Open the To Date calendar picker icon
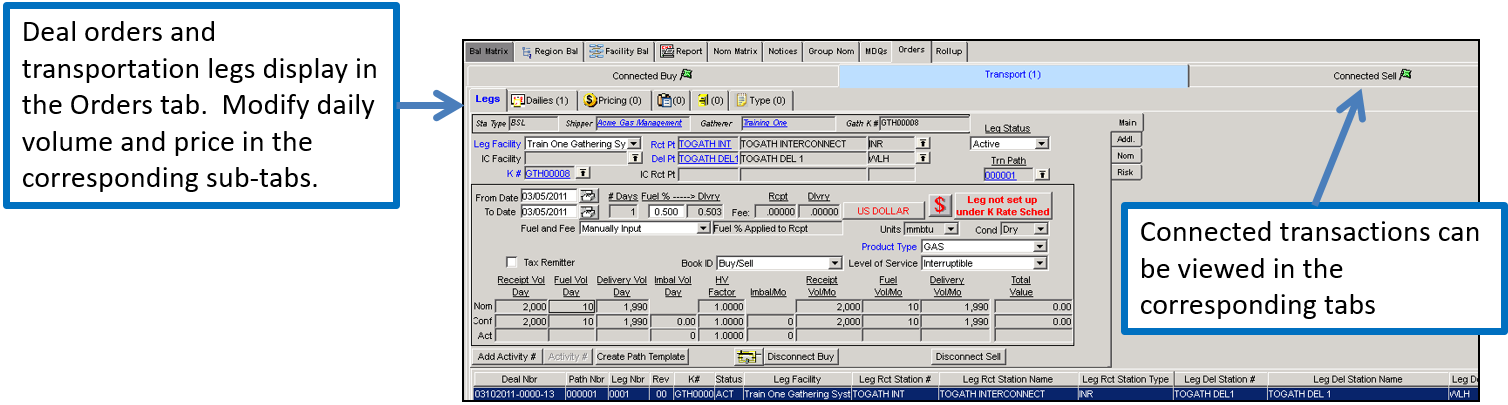 click(x=589, y=212)
